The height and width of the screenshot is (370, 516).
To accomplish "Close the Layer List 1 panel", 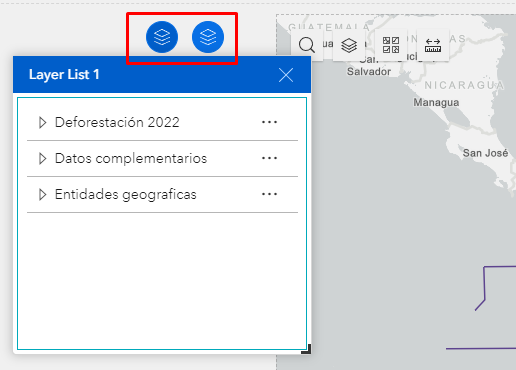I will coord(286,75).
